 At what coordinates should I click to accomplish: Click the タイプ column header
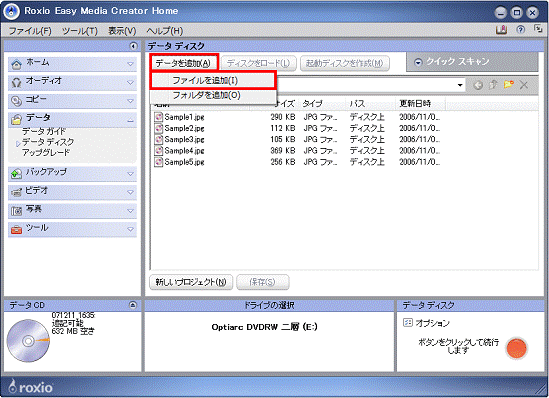click(x=323, y=104)
